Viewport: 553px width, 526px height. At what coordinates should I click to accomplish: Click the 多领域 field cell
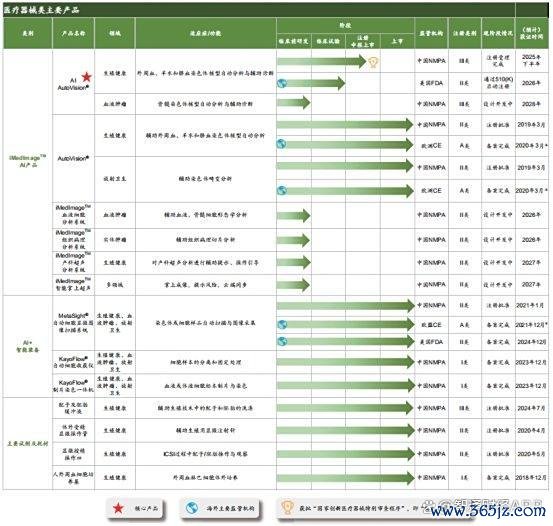click(x=115, y=285)
